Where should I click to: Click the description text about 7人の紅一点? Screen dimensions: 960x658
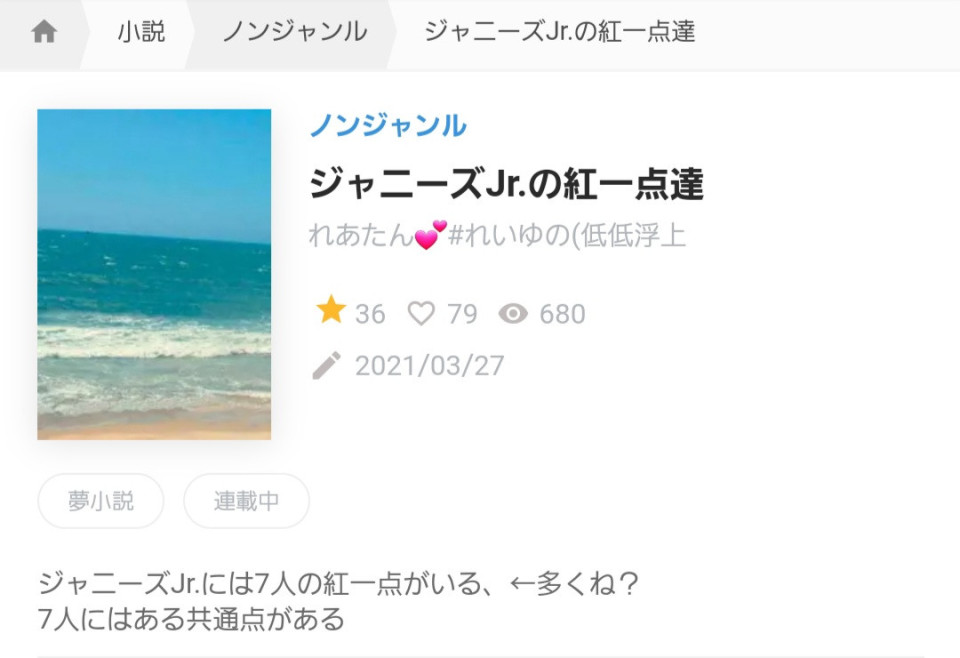[339, 600]
